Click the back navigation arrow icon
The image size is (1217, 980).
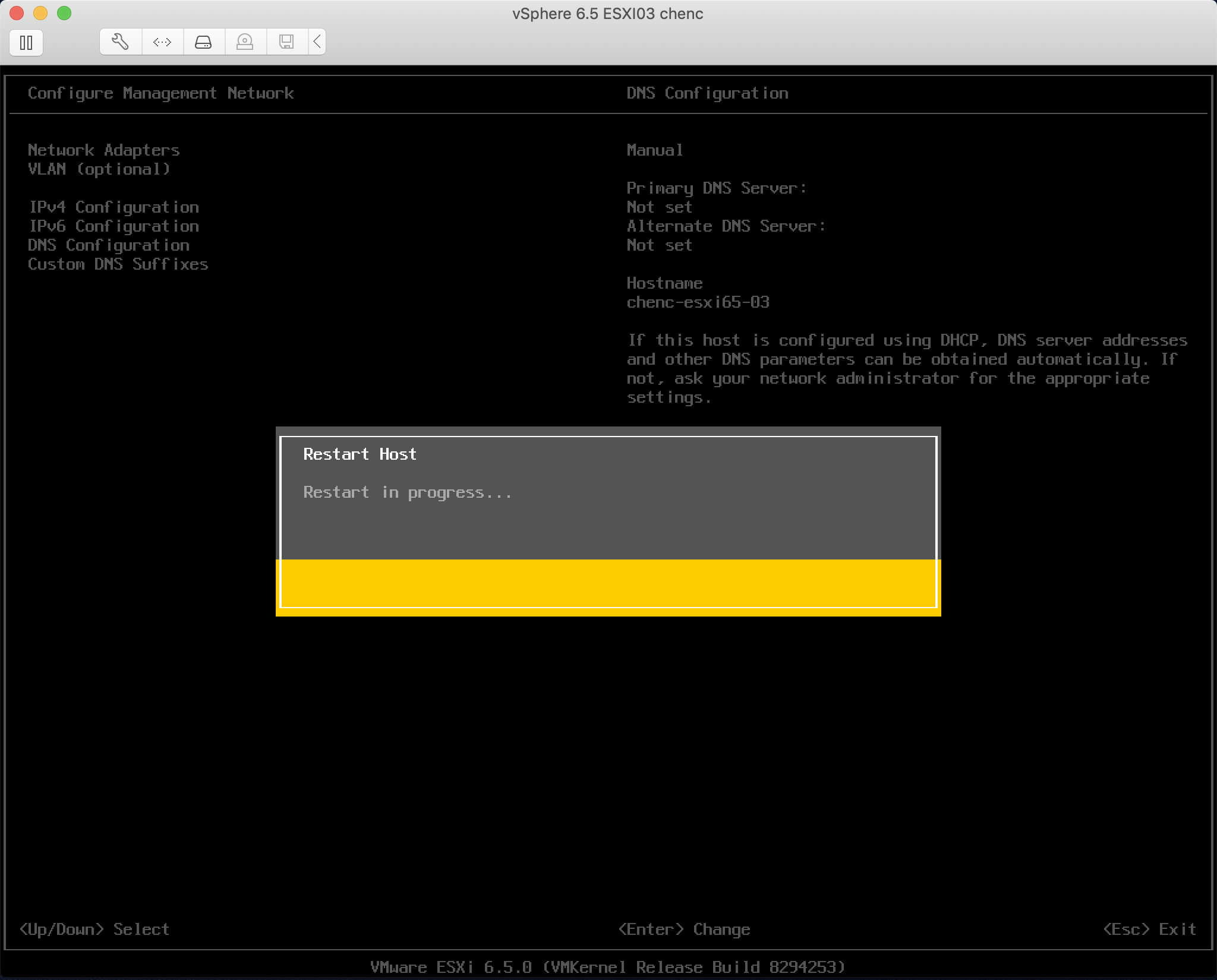click(318, 41)
